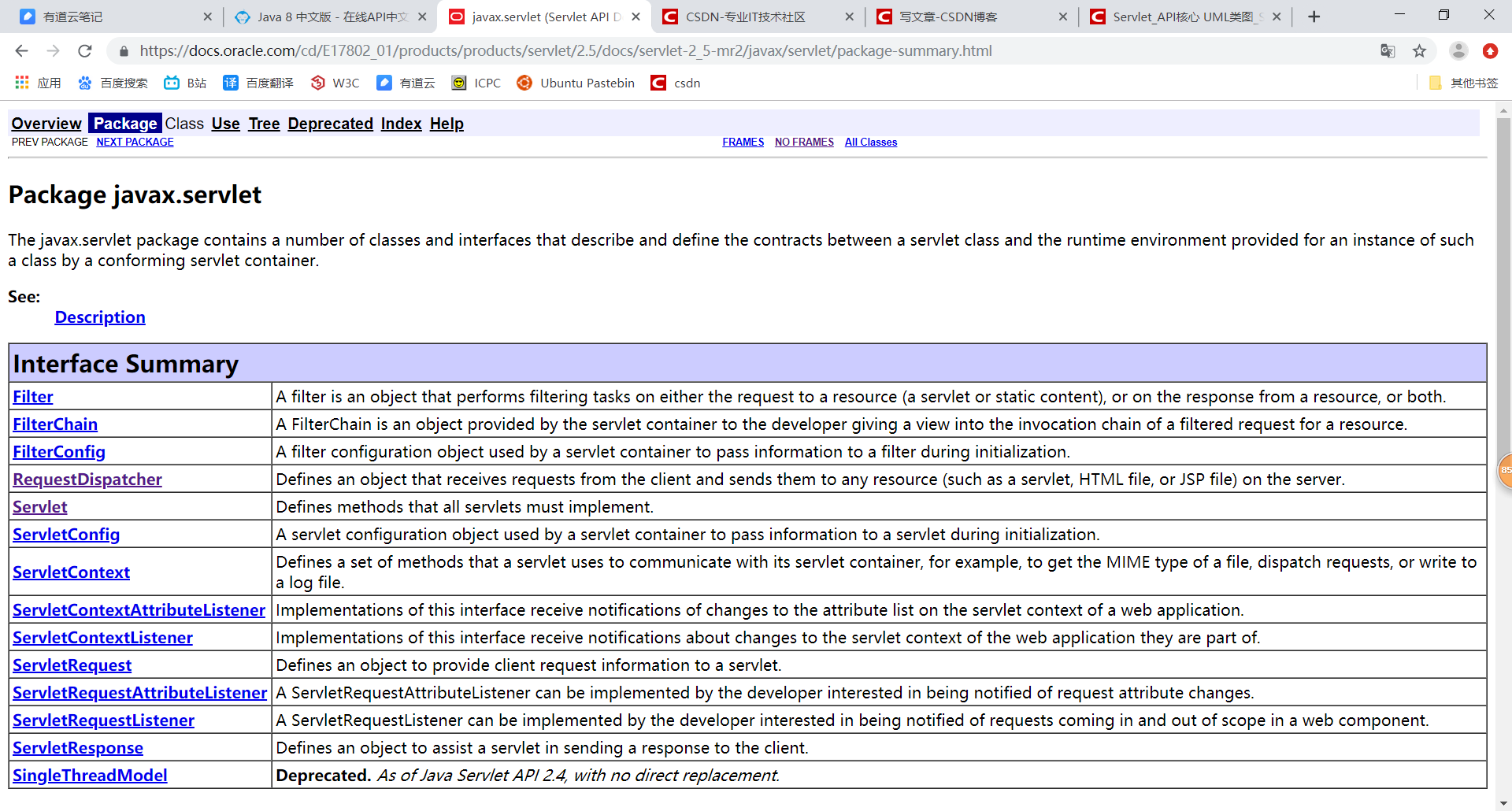Go back to the previous page

[21, 51]
